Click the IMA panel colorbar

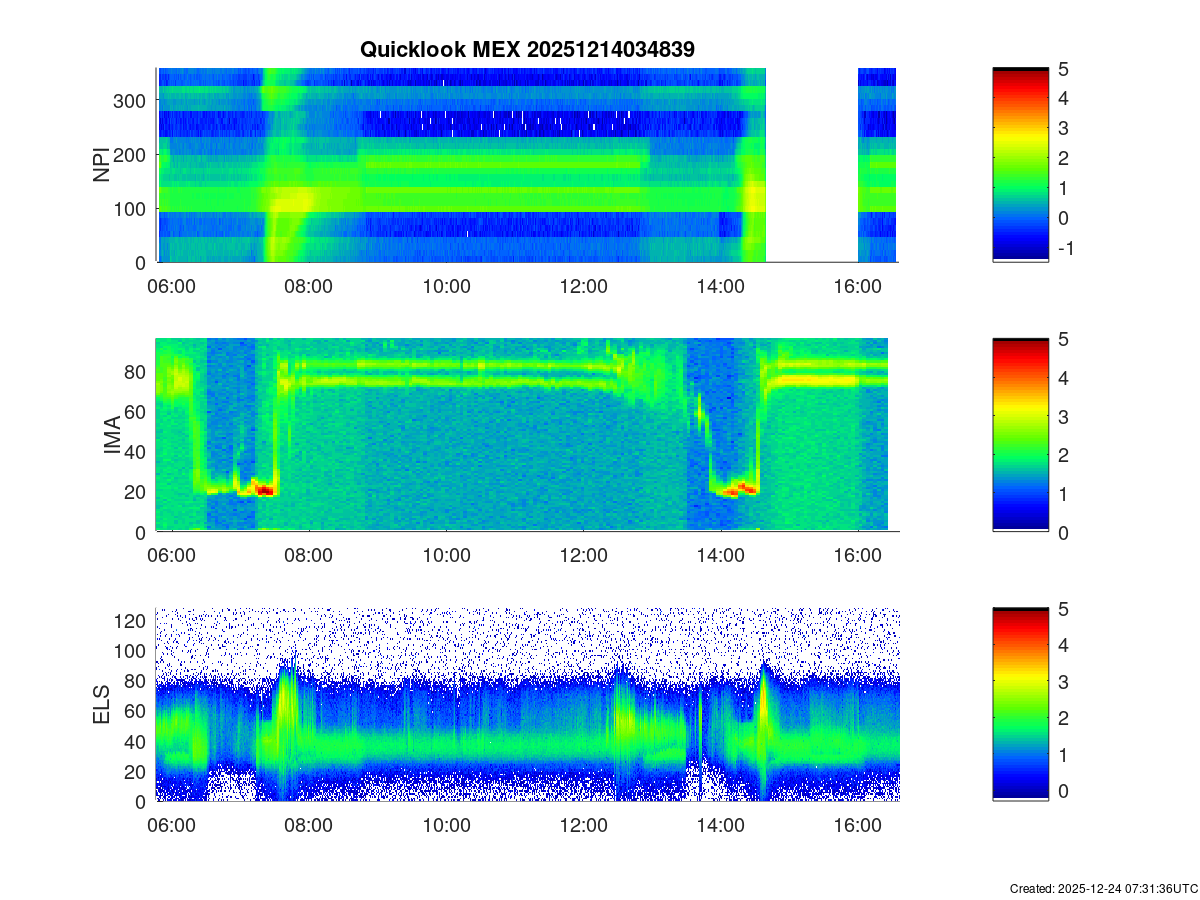1020,435
